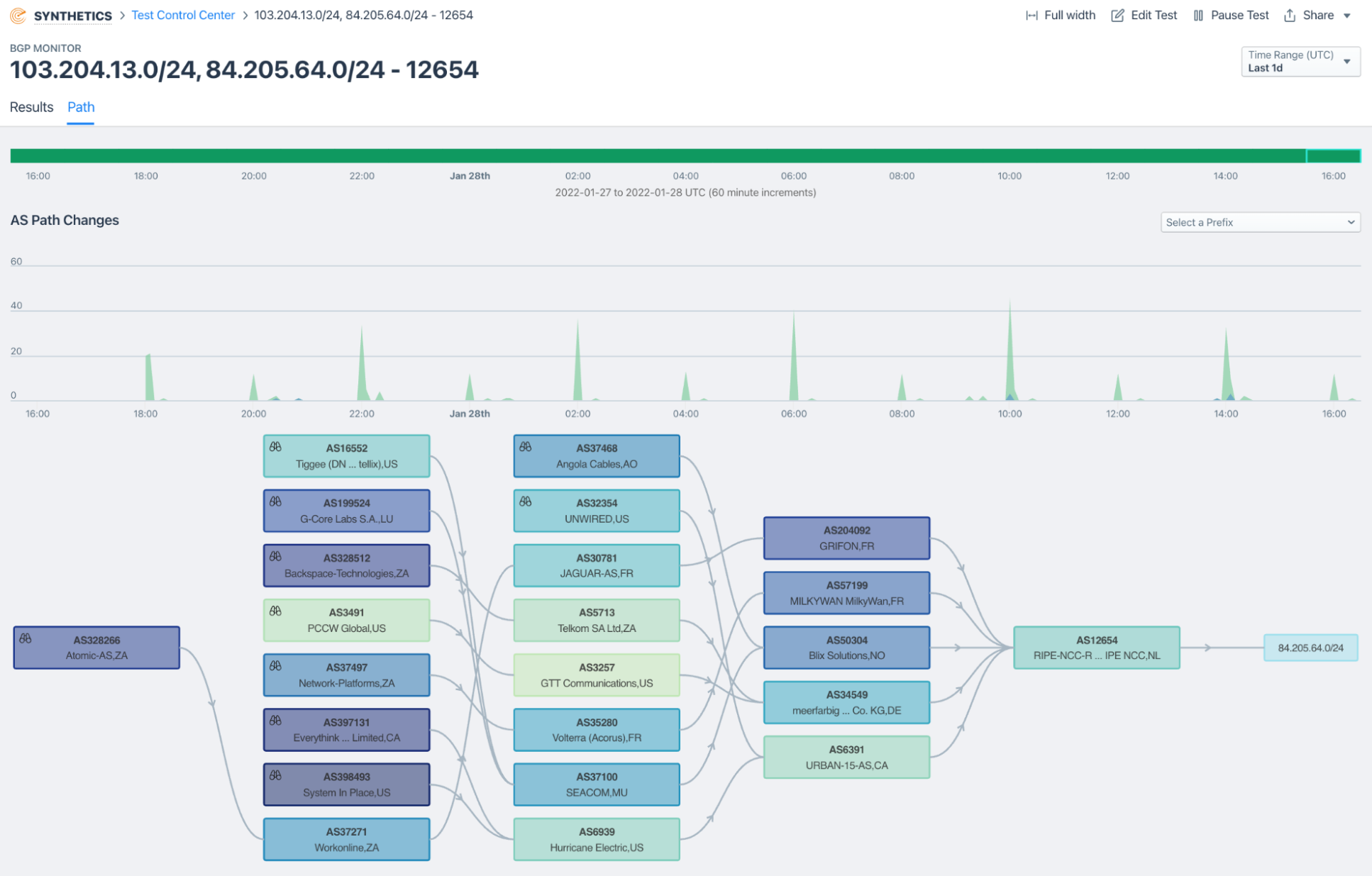The image size is (1372, 876).
Task: Click binoculars icon on AS16552 node
Action: coord(276,447)
